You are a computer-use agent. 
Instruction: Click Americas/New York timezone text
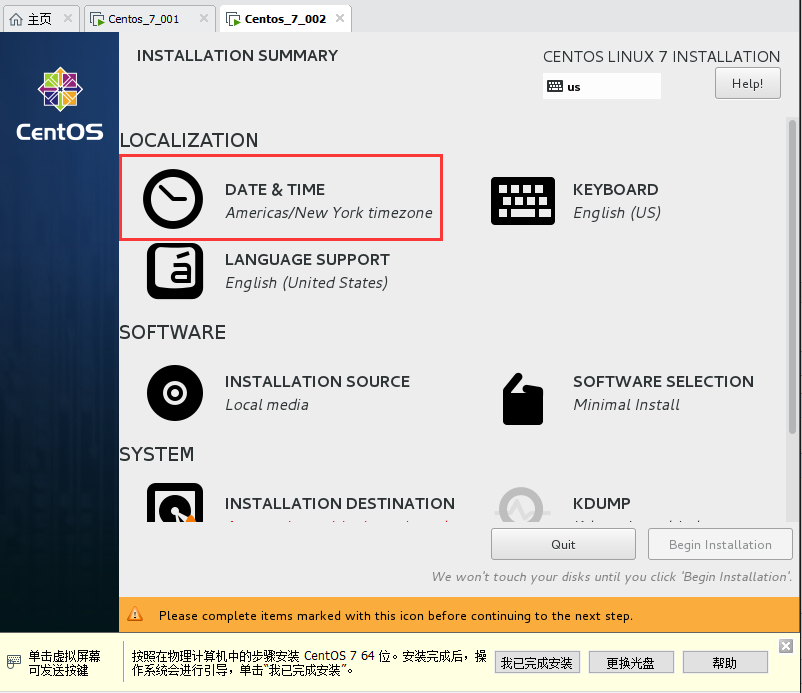329,213
